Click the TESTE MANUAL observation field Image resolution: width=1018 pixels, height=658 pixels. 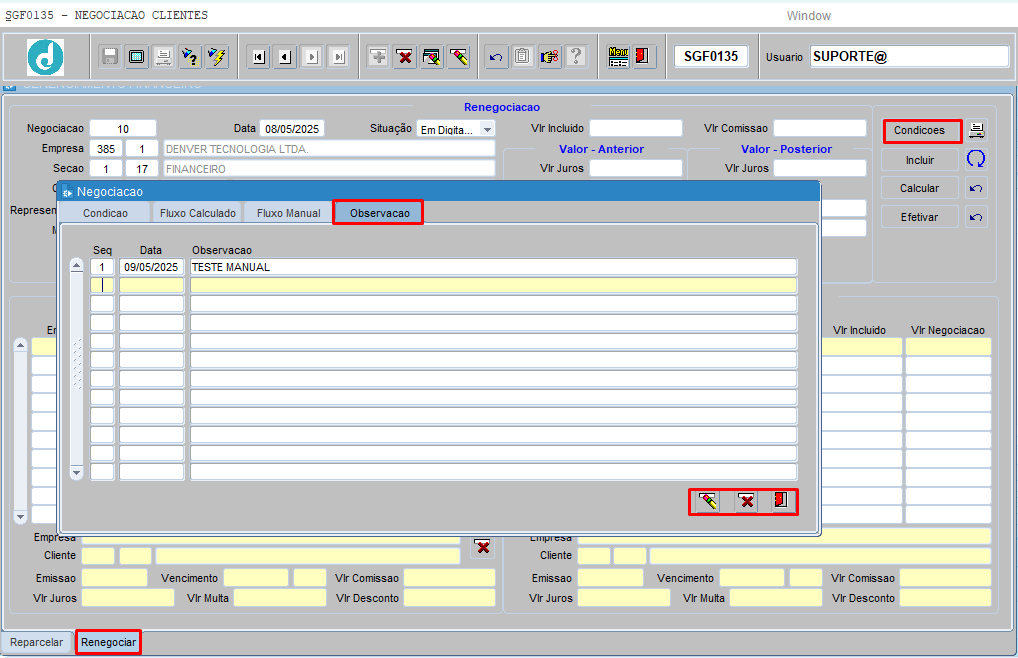[x=493, y=267]
